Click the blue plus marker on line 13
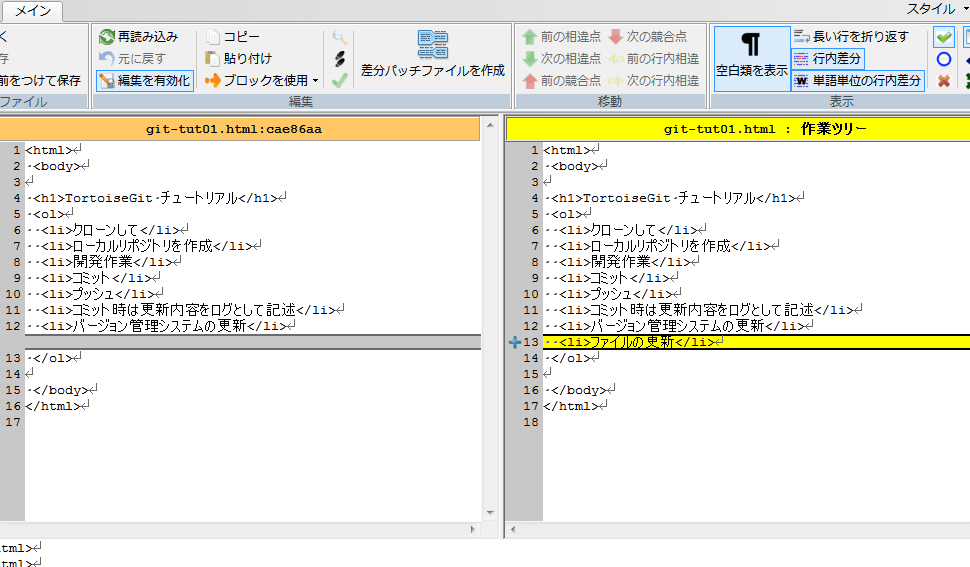The width and height of the screenshot is (970, 567). 515,342
